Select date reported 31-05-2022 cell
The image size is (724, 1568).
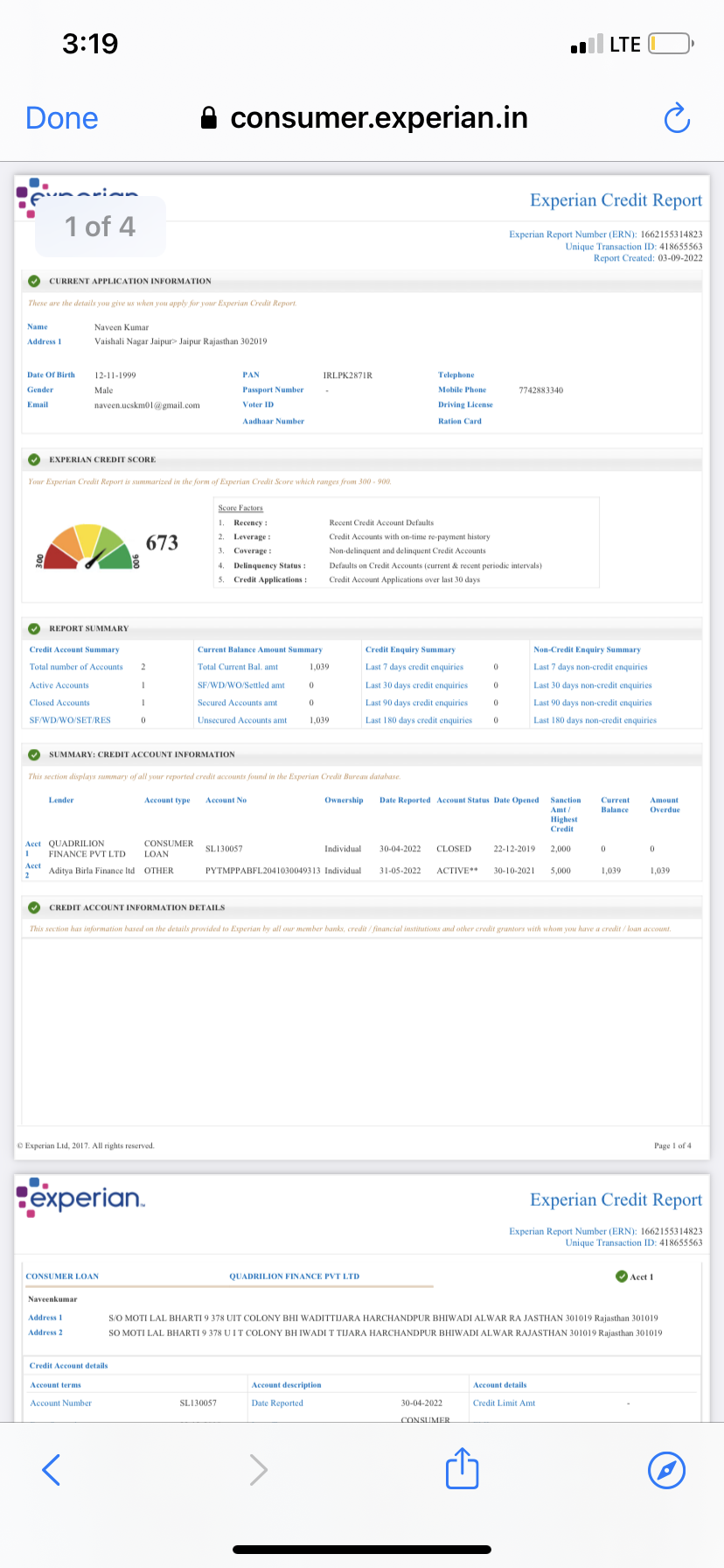(400, 871)
